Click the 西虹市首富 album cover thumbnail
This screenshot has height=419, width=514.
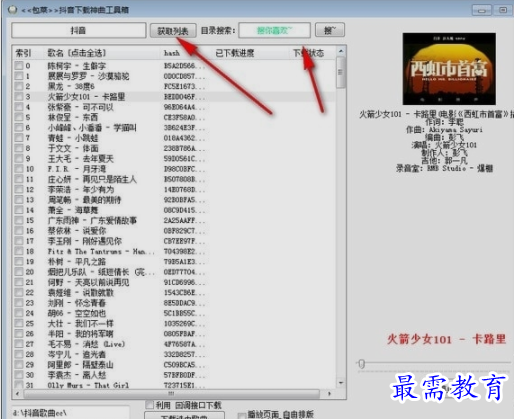(x=449, y=69)
